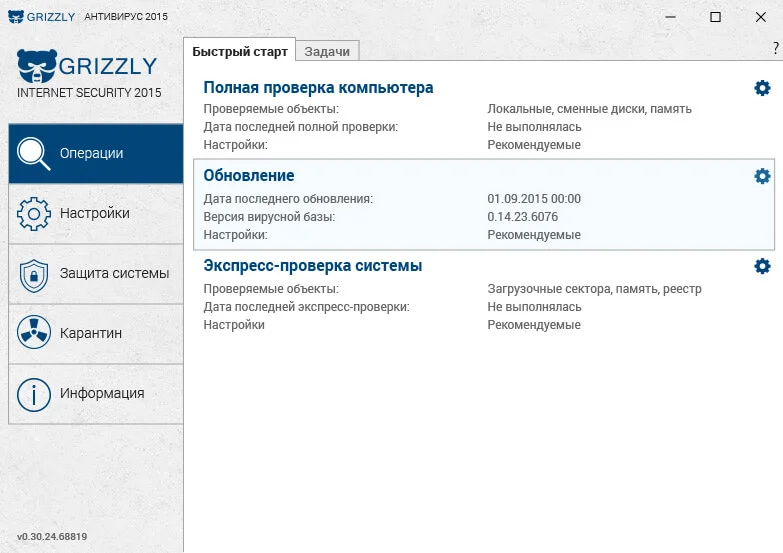Click the shield lock icon for Защита системы
783x553 pixels.
[33, 275]
